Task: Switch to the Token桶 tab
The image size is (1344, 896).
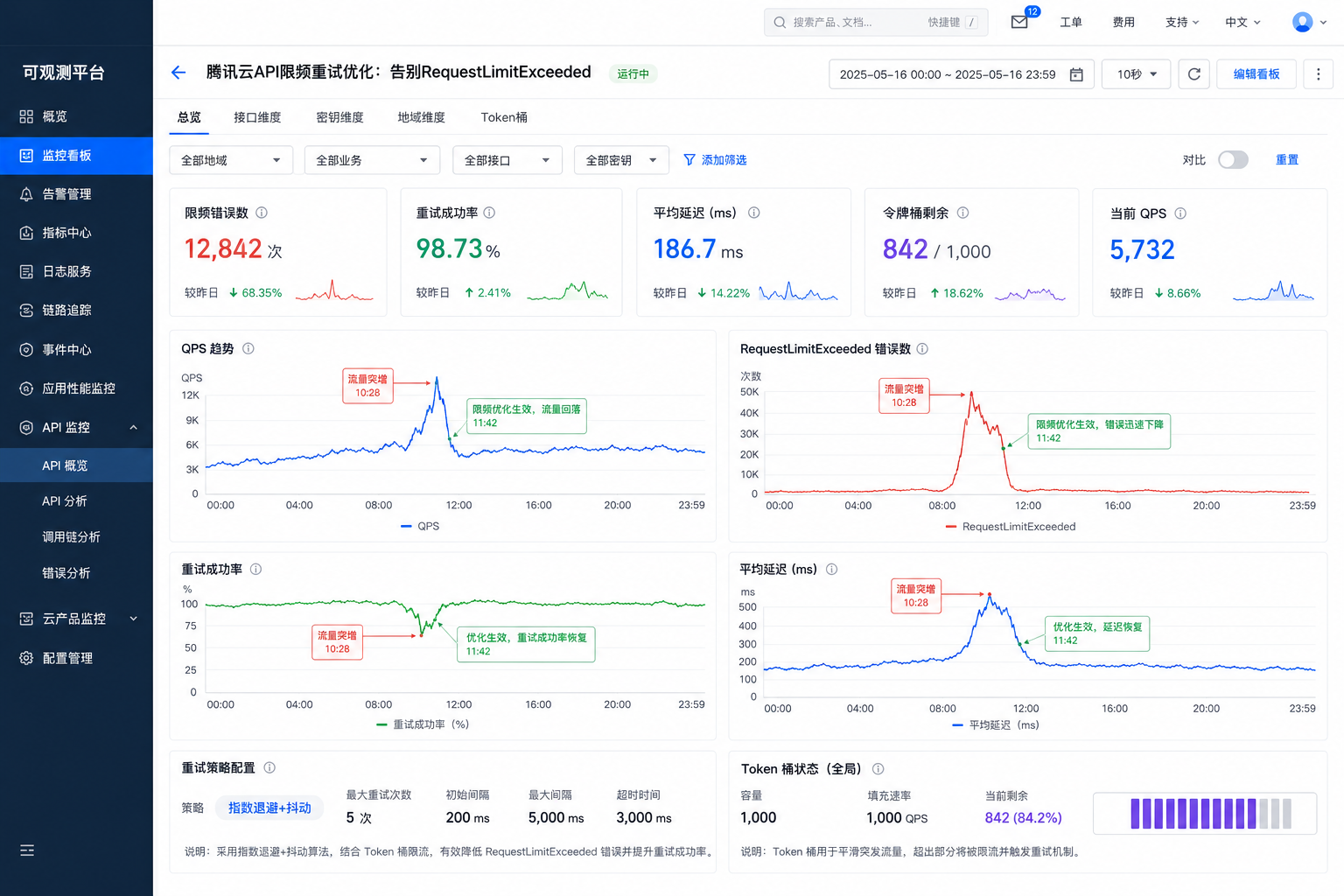Action: coord(504,117)
